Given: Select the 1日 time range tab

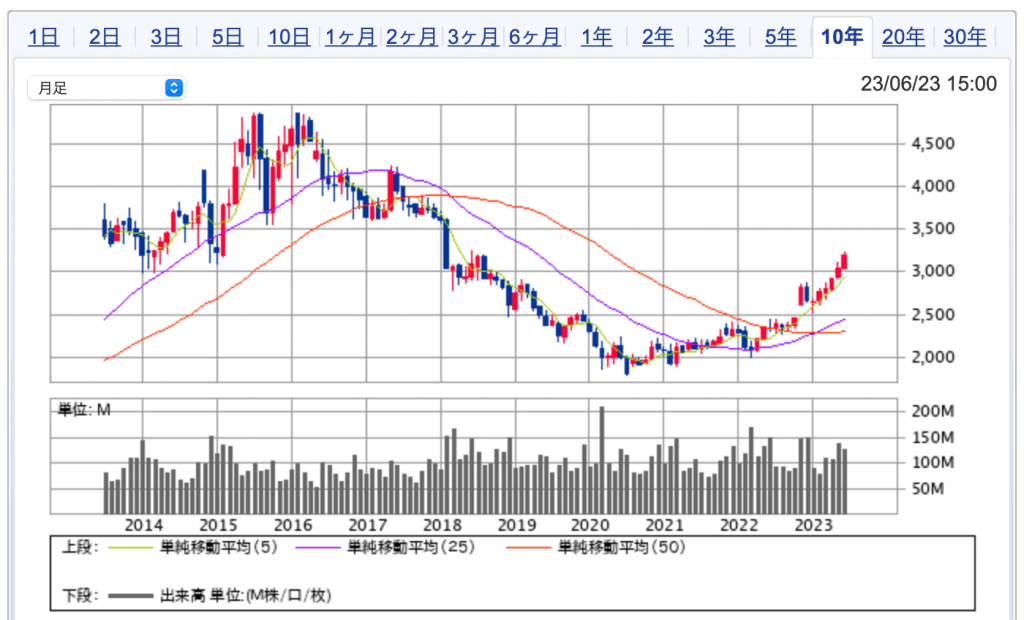Looking at the screenshot, I should pyautogui.click(x=43, y=37).
